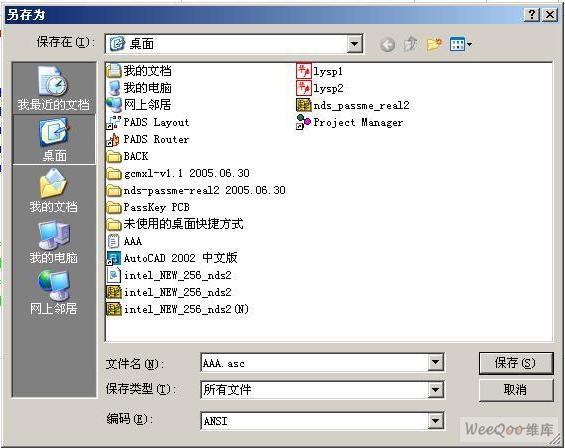
Task: Select the BACK folder
Action: (128, 156)
